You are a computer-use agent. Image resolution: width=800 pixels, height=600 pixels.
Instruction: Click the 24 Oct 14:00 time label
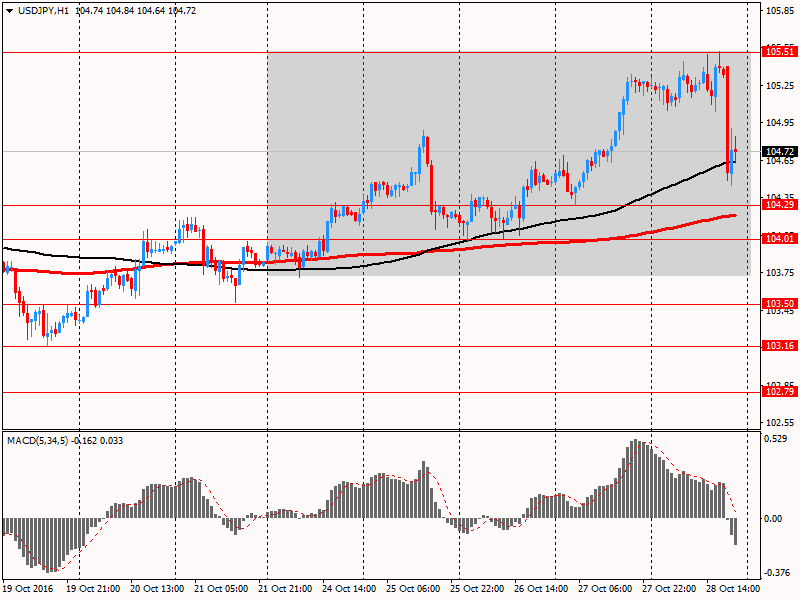coord(350,591)
